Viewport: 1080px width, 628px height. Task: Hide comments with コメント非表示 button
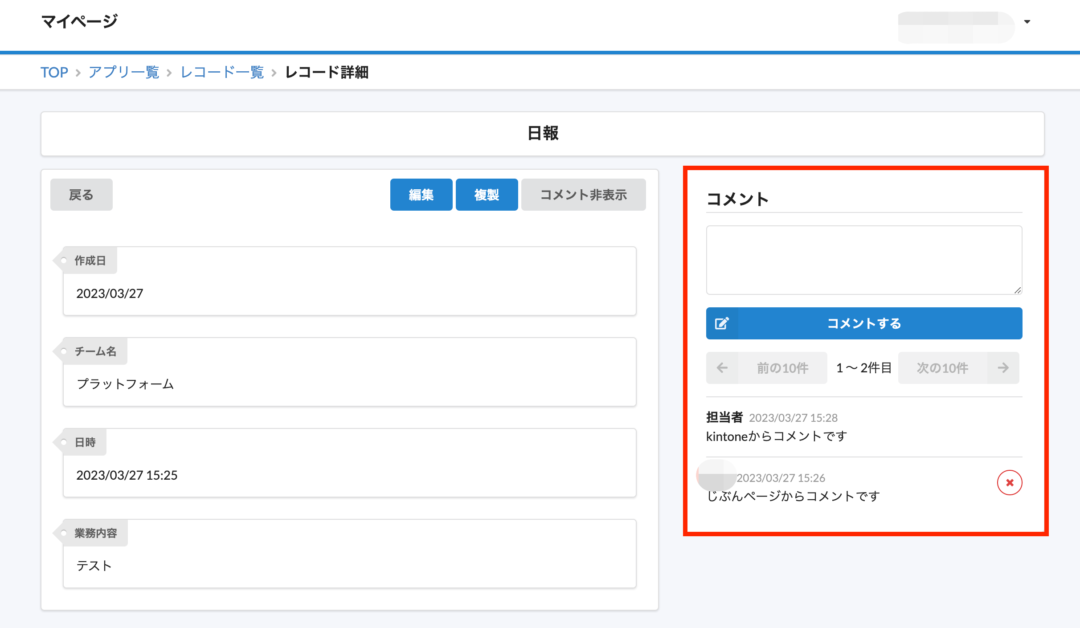point(584,194)
